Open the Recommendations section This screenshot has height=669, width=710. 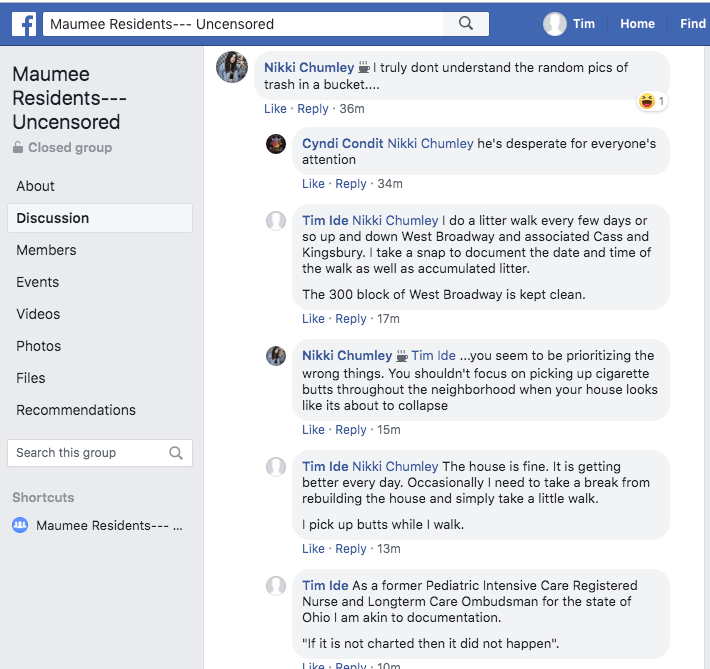(76, 410)
